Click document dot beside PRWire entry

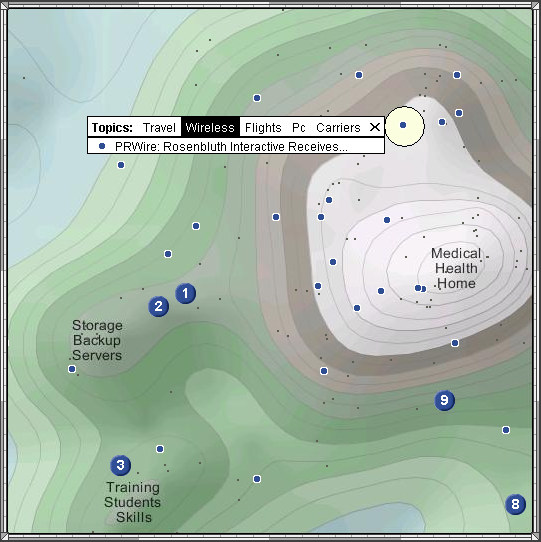(x=102, y=146)
